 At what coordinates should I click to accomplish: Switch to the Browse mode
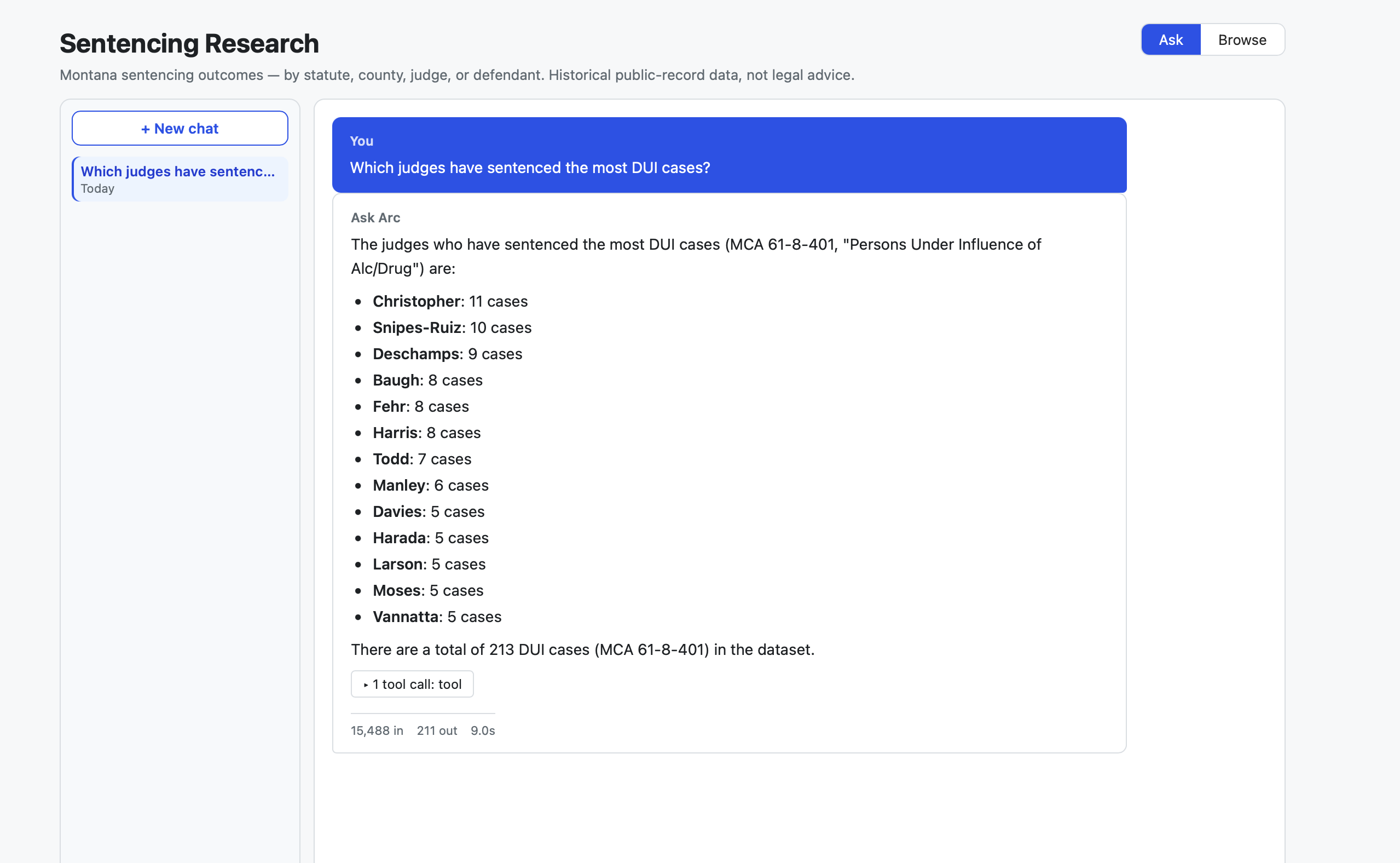(x=1242, y=40)
